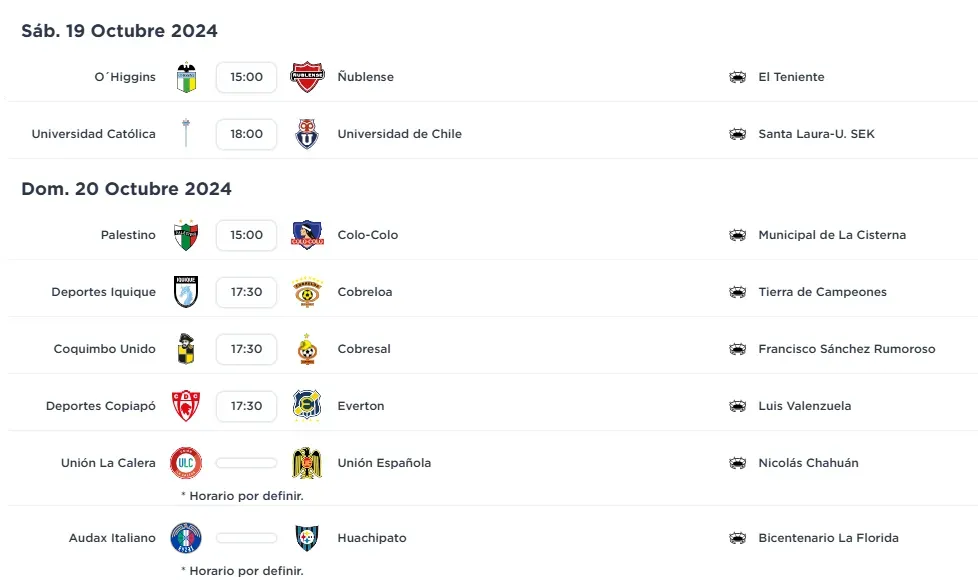This screenshot has height=580, width=978.
Task: Click the Ñublense red shield crest
Action: point(307,77)
